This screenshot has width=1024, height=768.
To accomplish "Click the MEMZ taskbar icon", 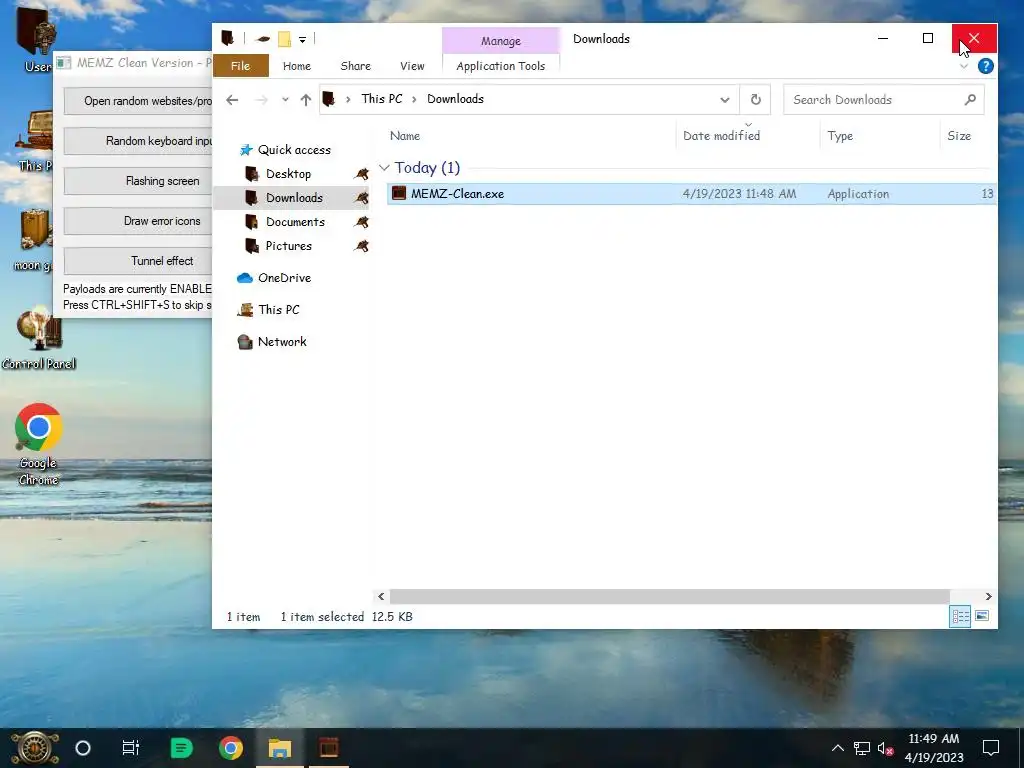I will [x=329, y=748].
